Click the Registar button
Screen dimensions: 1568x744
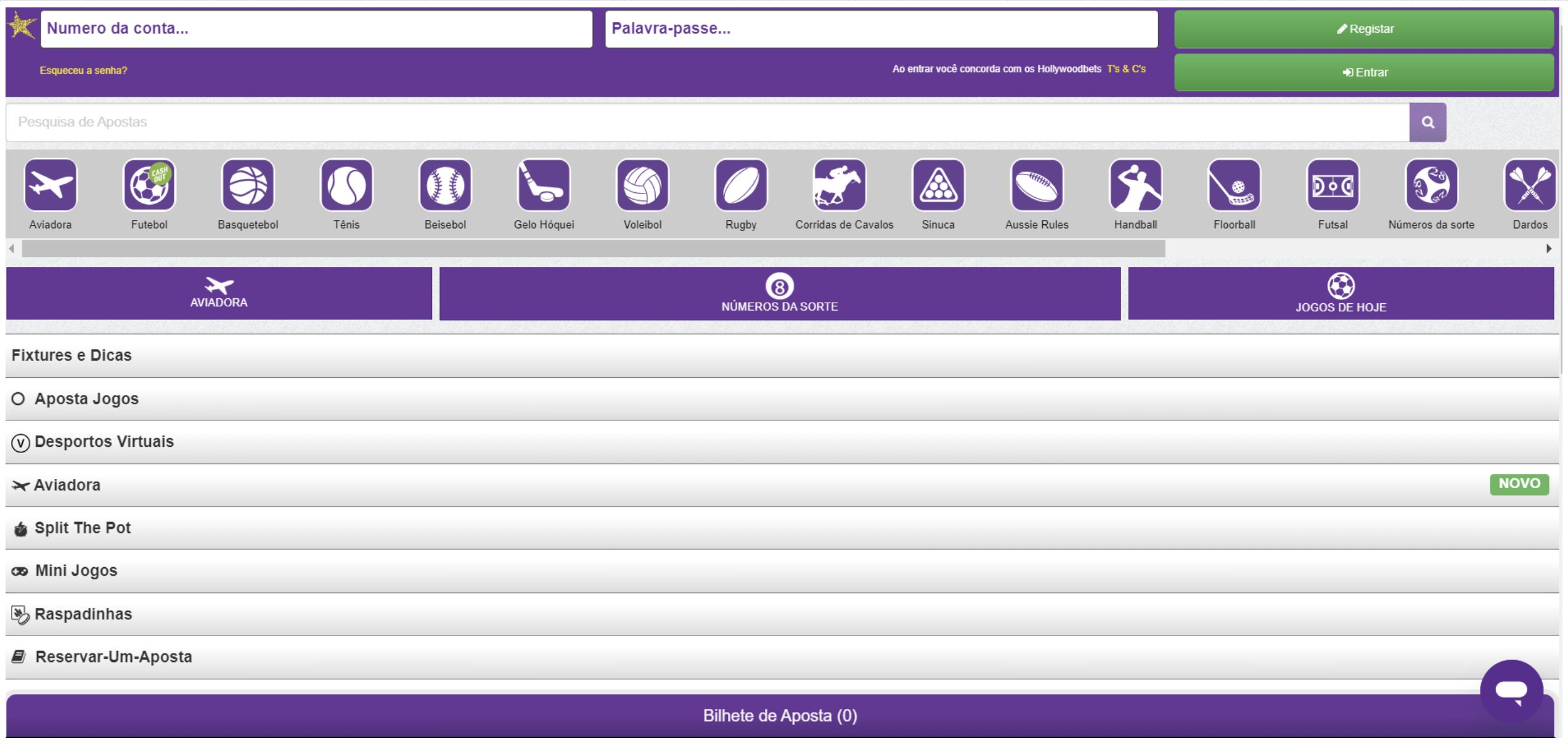tap(1363, 29)
